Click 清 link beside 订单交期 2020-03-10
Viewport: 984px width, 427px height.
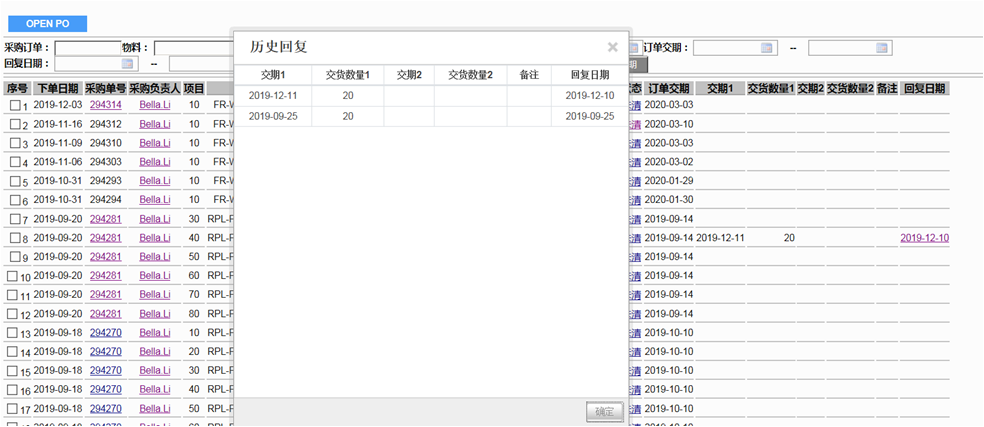(x=636, y=124)
